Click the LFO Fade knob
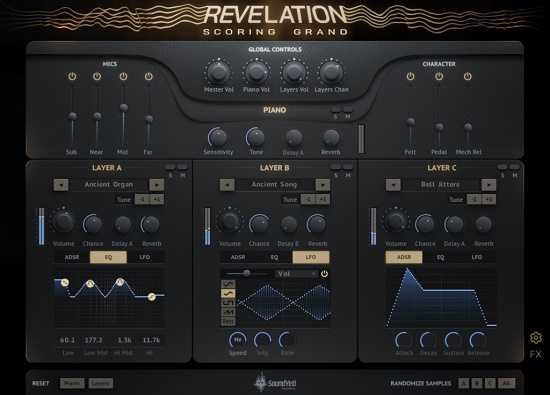Image resolution: width=550 pixels, height=395 pixels. (287, 340)
